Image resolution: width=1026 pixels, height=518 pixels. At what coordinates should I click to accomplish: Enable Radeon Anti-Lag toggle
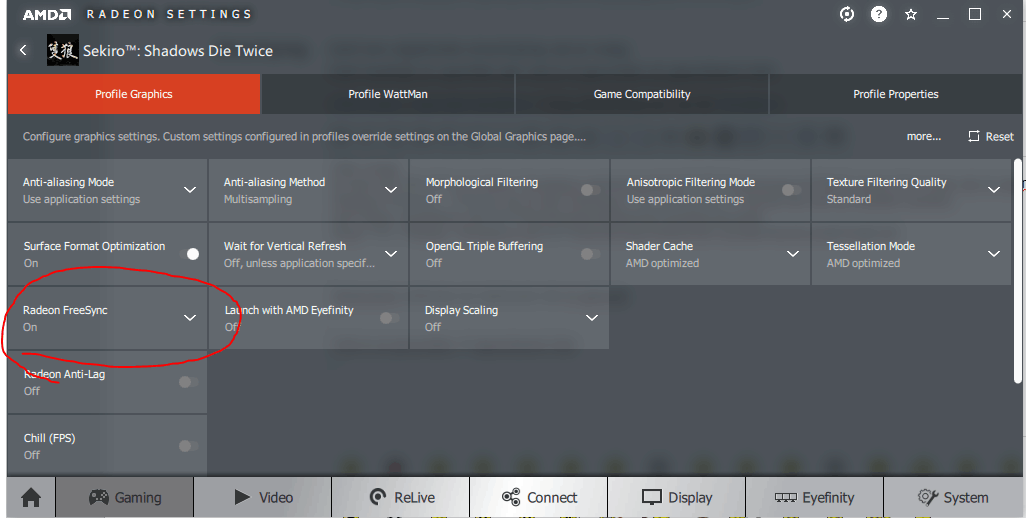(x=188, y=382)
